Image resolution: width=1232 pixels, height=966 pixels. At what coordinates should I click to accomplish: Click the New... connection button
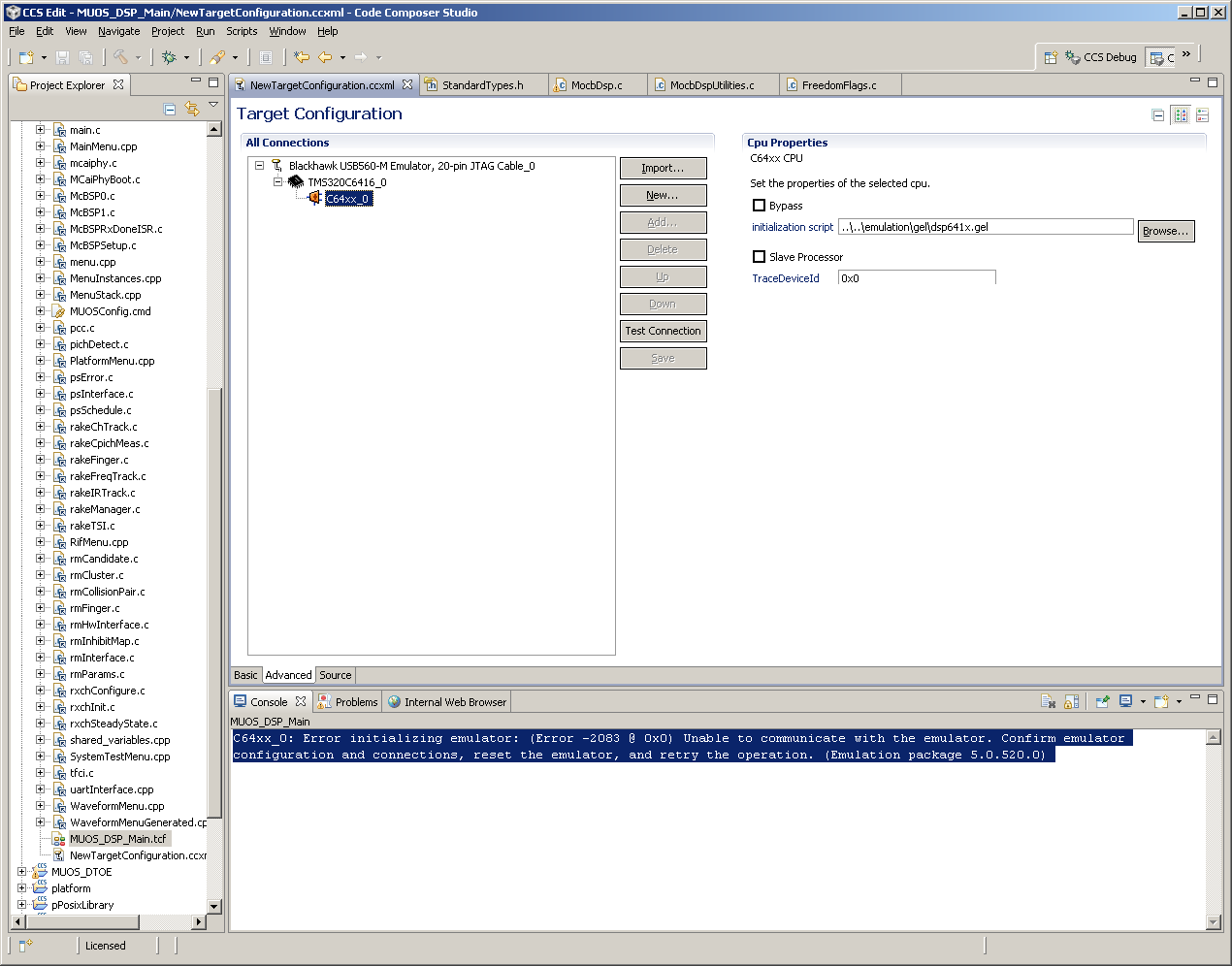[x=664, y=196]
